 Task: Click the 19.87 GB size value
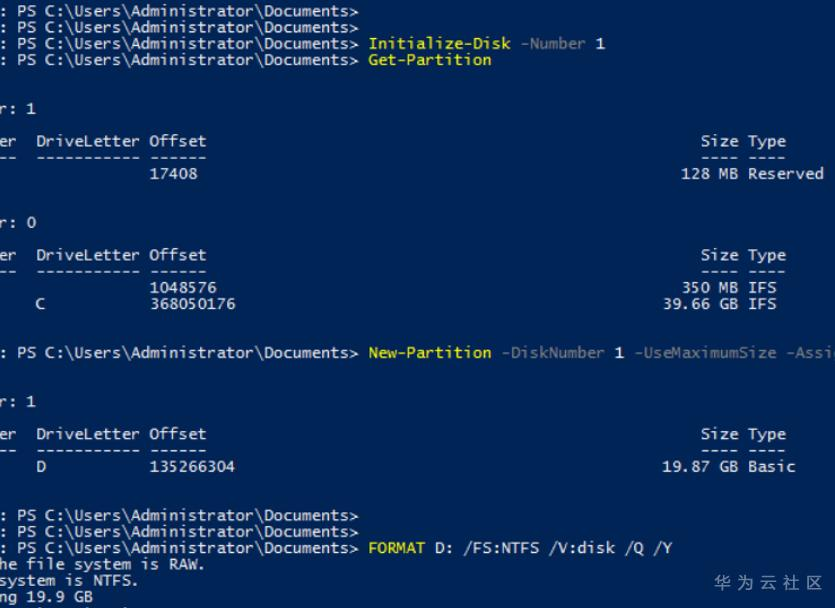(701, 467)
